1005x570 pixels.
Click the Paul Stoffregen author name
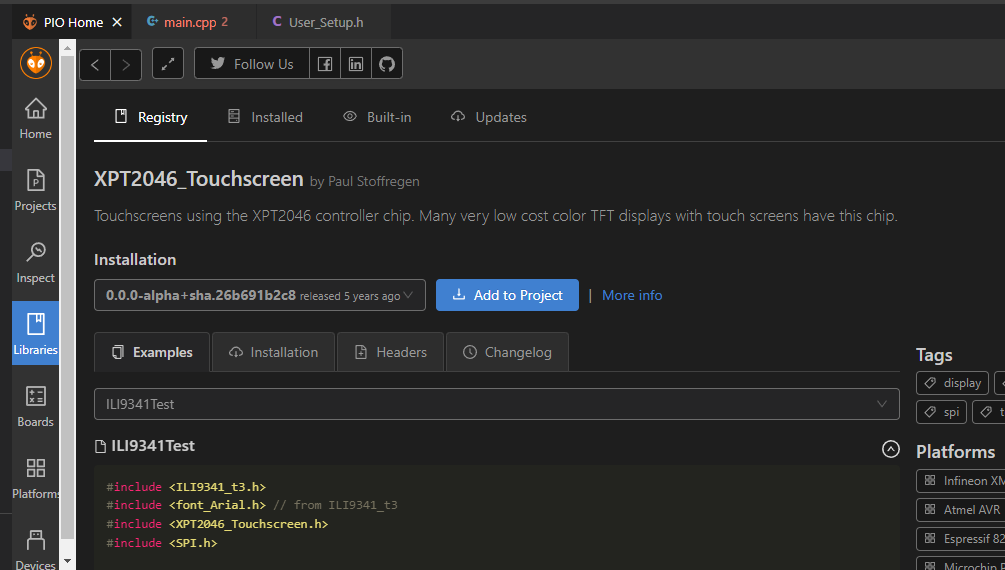pos(374,181)
